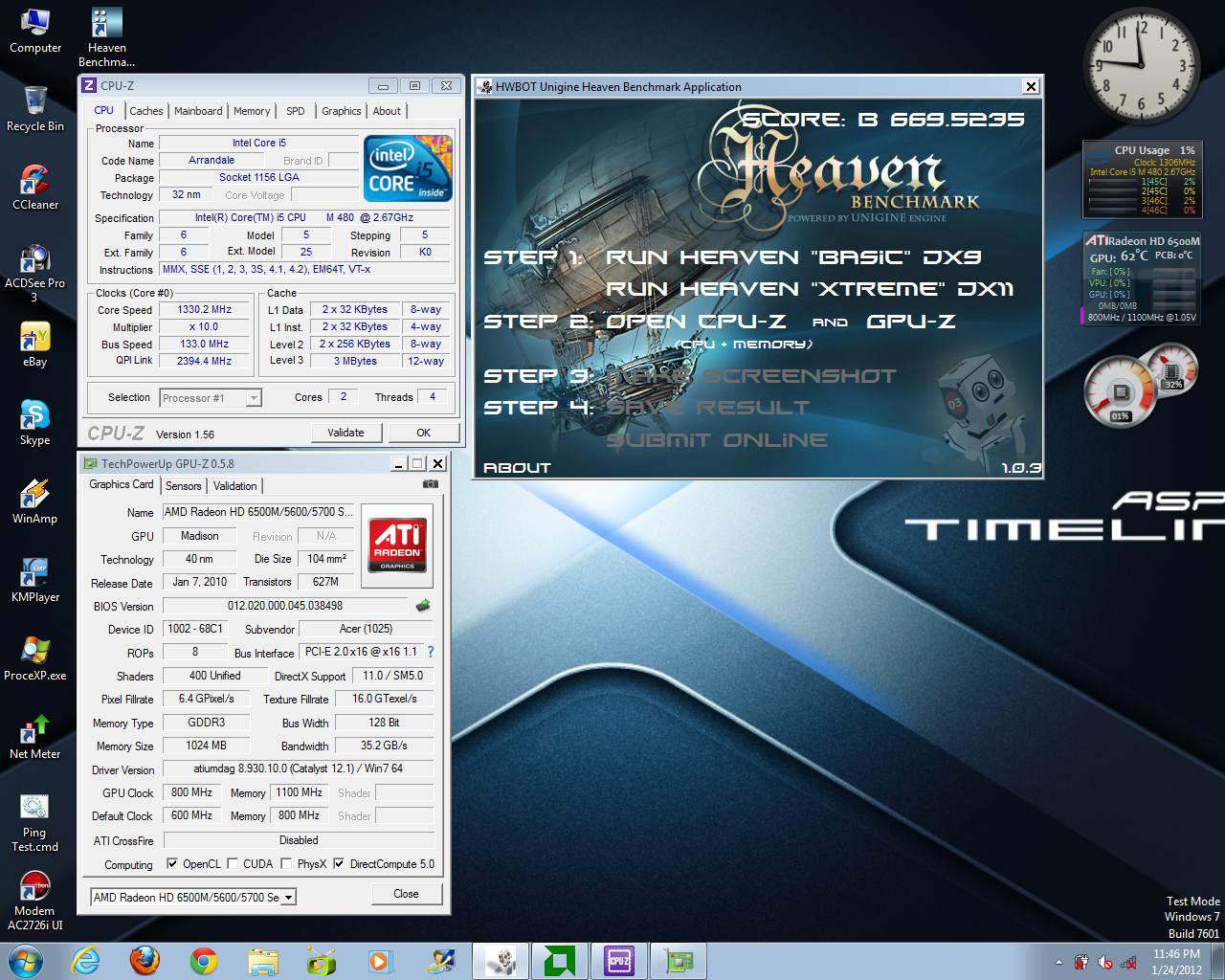Open the media player taskbar icon
1225x980 pixels.
pos(380,960)
